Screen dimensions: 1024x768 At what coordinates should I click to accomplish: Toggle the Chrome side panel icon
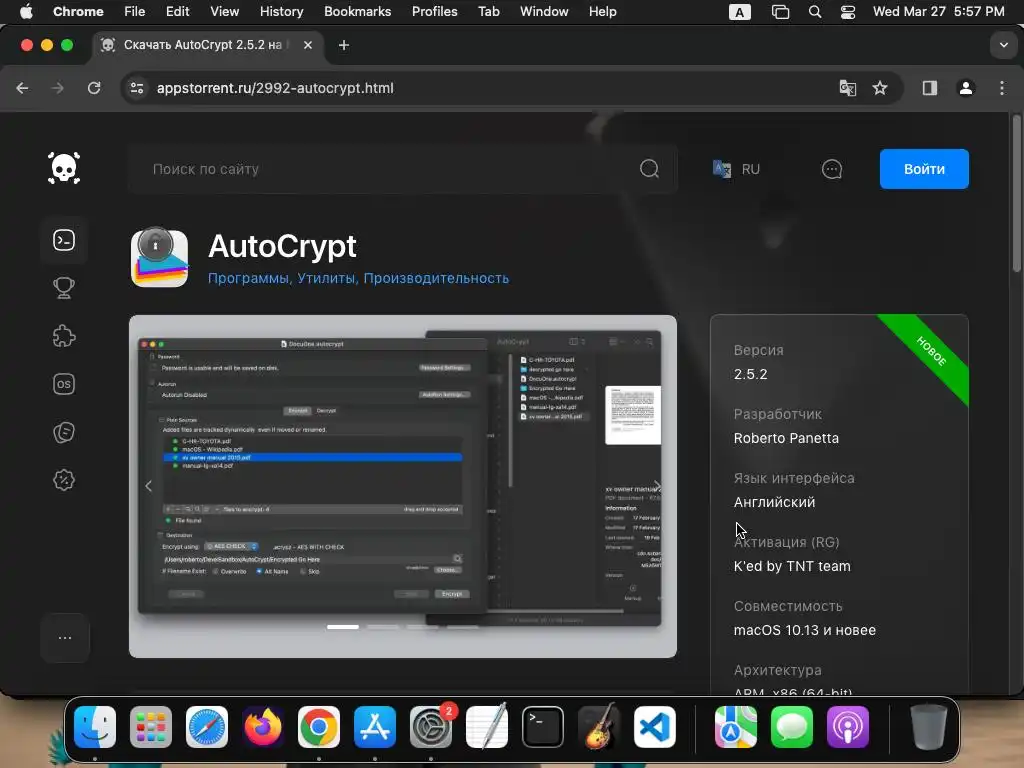point(930,88)
